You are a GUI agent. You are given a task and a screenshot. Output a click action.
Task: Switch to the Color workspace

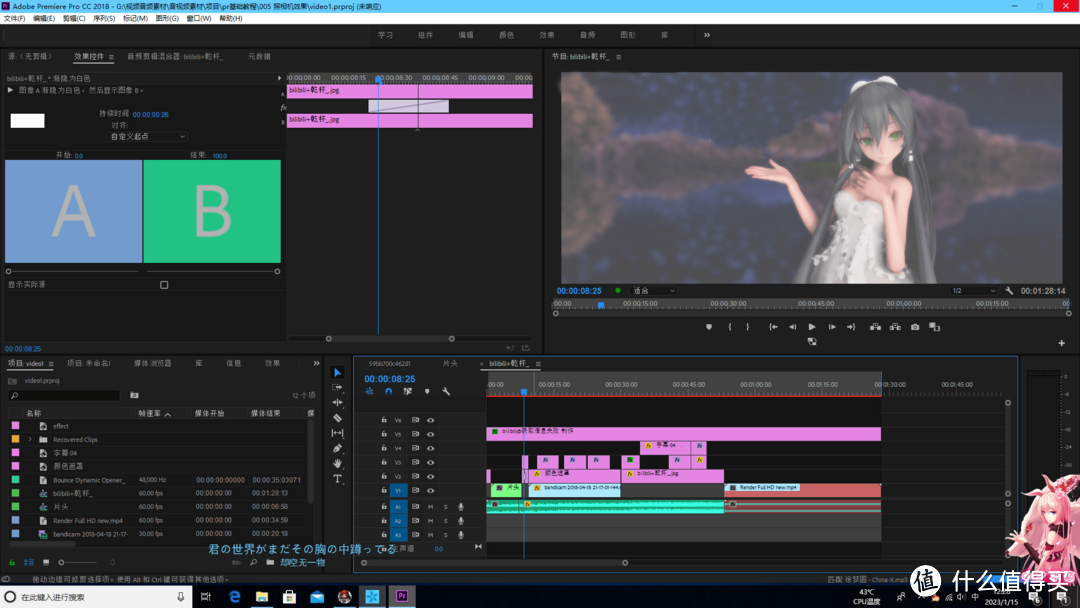coord(506,35)
